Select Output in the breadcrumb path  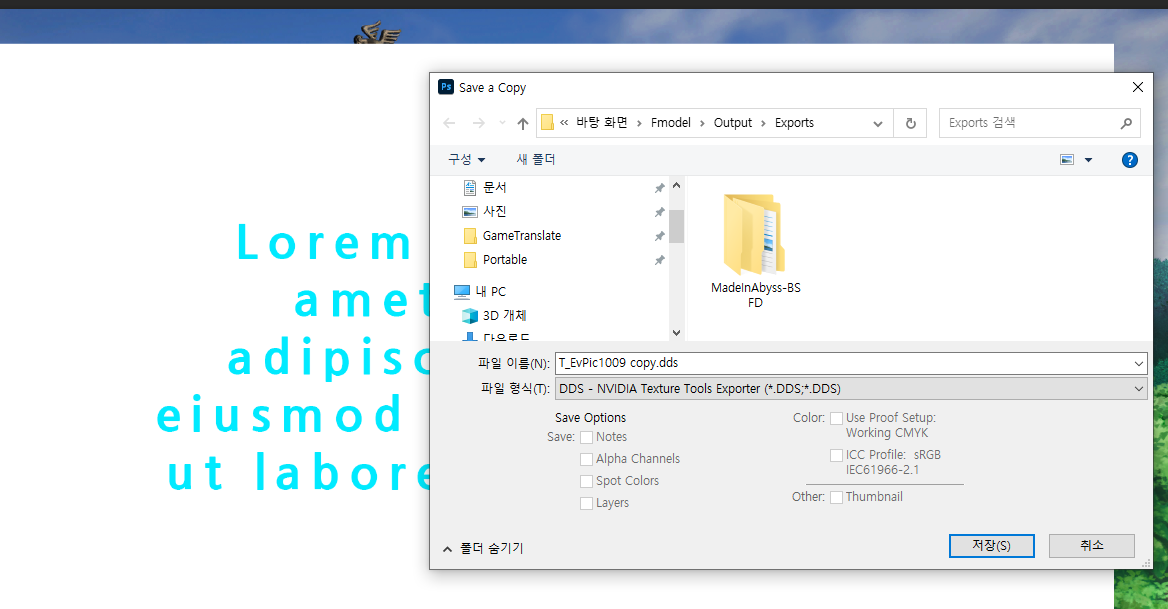click(x=733, y=123)
